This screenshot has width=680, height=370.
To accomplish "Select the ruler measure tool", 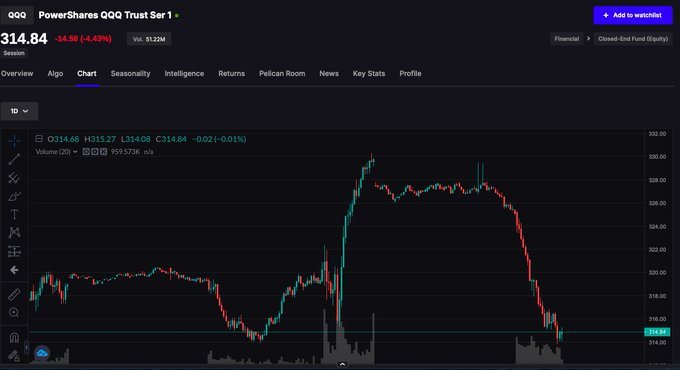I will 14,295.
